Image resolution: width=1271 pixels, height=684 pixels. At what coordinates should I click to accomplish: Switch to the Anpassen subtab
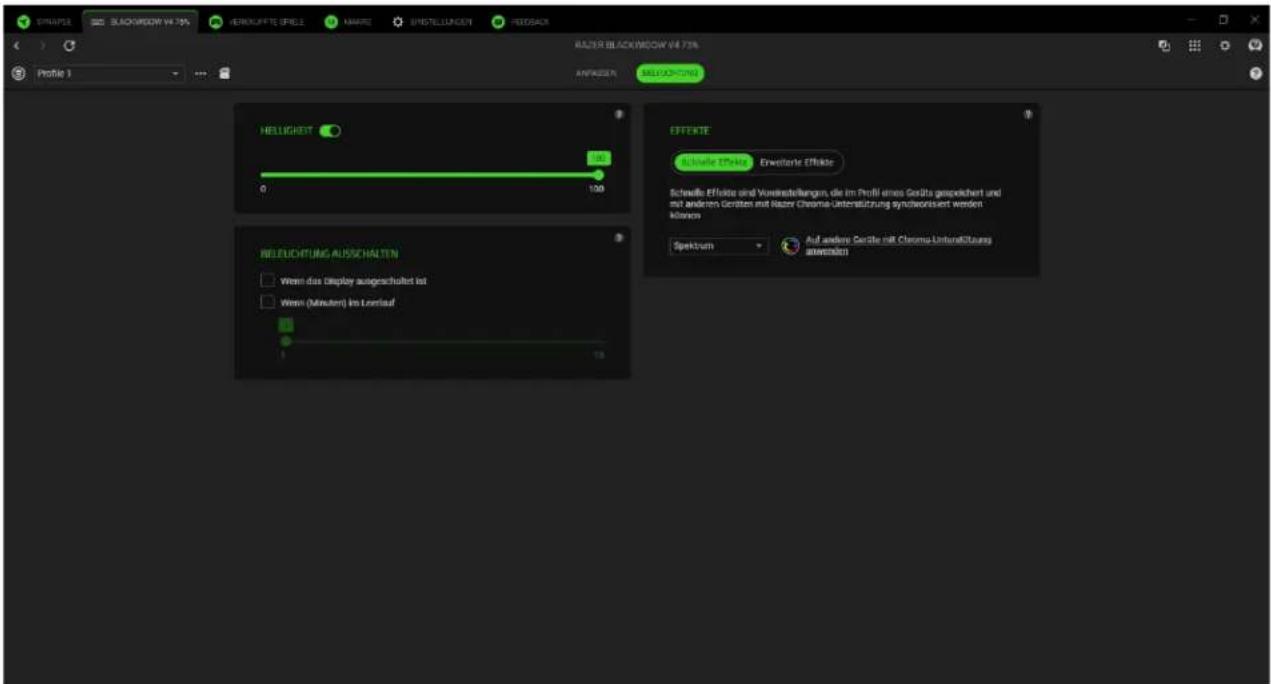pos(594,73)
